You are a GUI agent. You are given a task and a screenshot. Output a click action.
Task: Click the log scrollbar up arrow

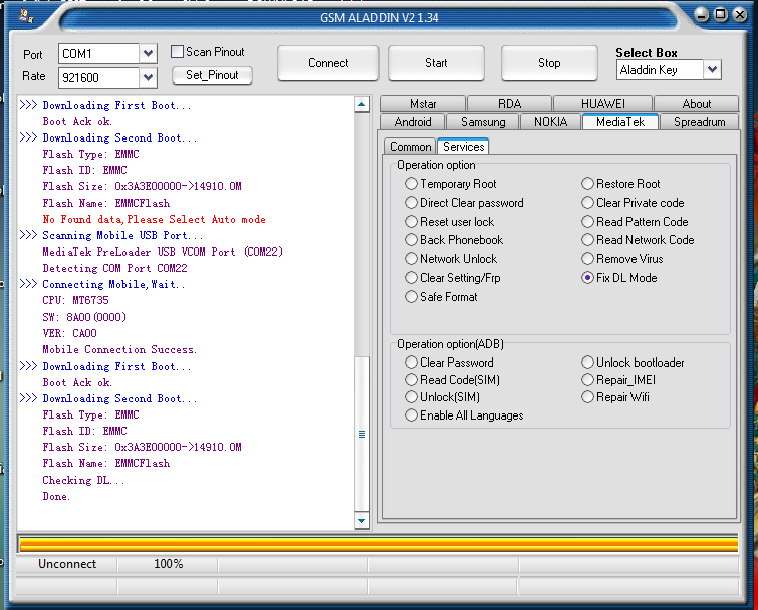[362, 104]
